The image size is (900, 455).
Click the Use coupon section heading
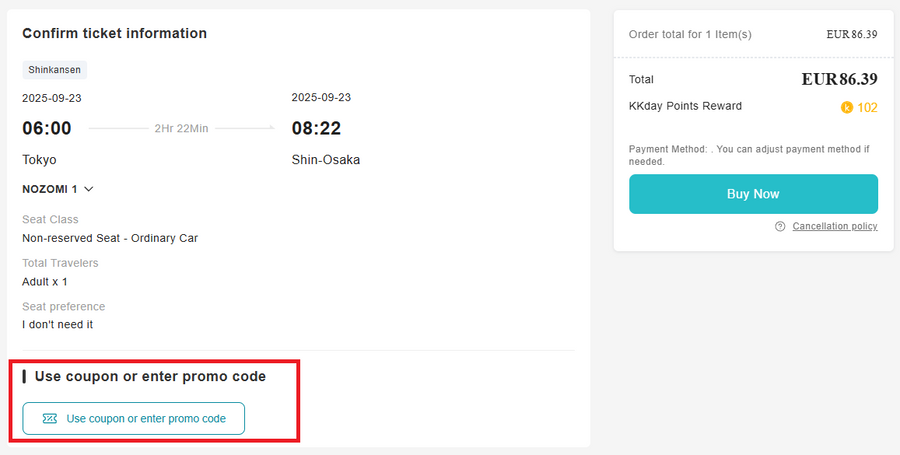150,376
